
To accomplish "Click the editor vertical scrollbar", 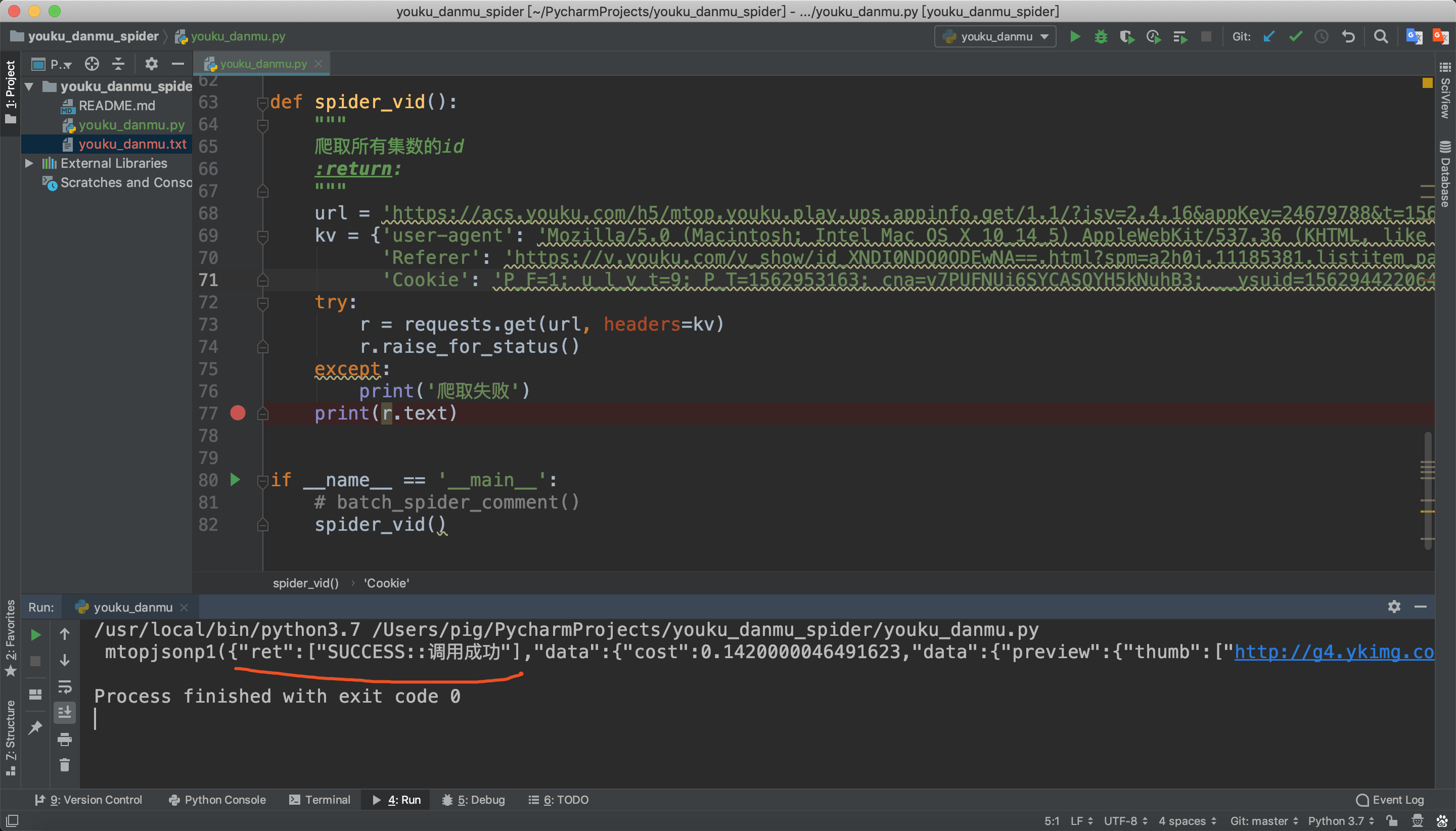I will coord(1428,491).
